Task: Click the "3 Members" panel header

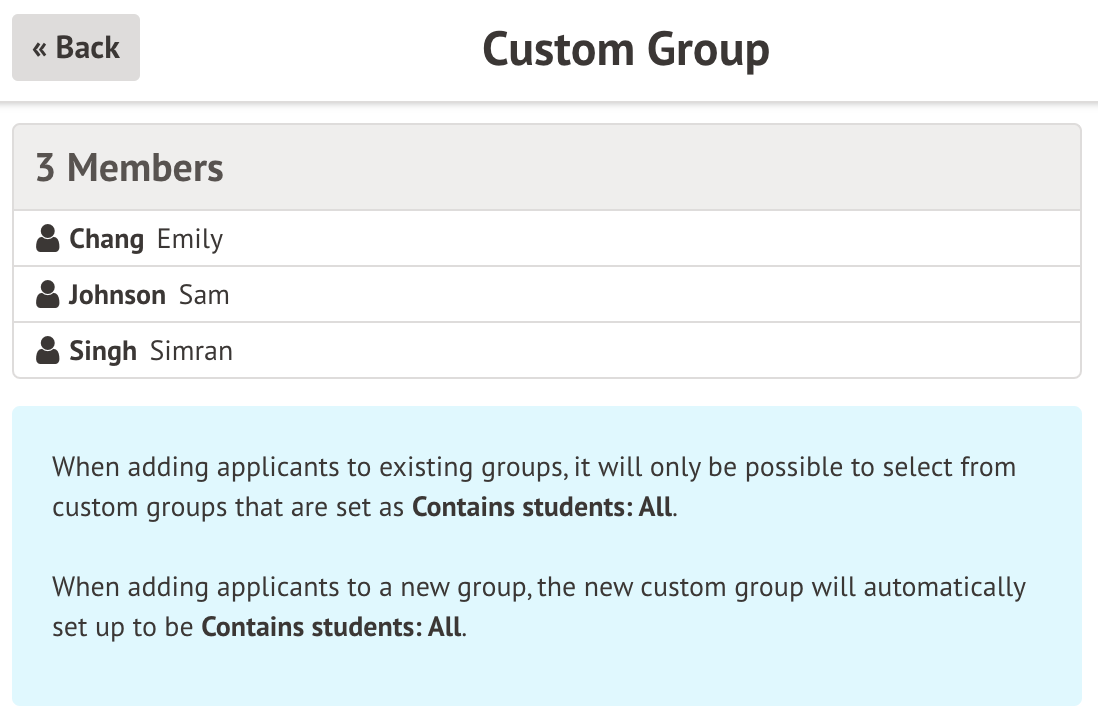Action: click(130, 168)
